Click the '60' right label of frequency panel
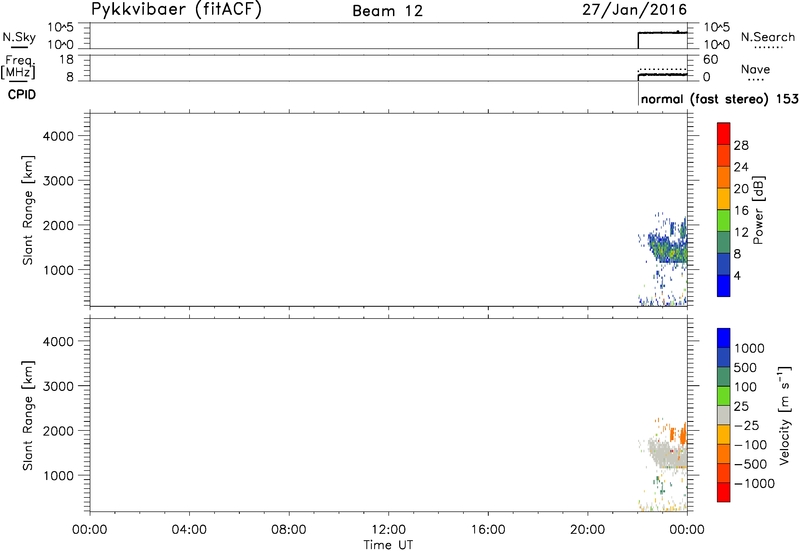 [711, 60]
